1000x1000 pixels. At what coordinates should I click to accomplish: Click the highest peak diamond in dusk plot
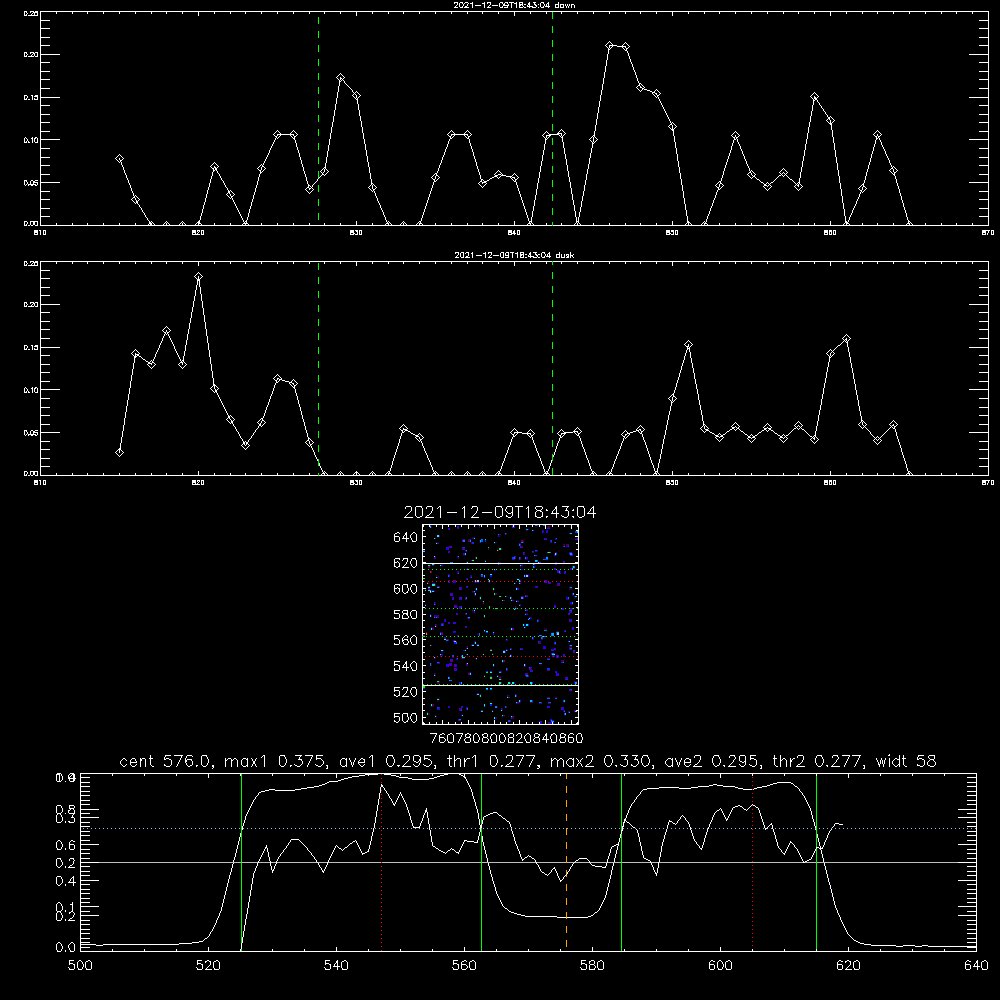point(198,277)
